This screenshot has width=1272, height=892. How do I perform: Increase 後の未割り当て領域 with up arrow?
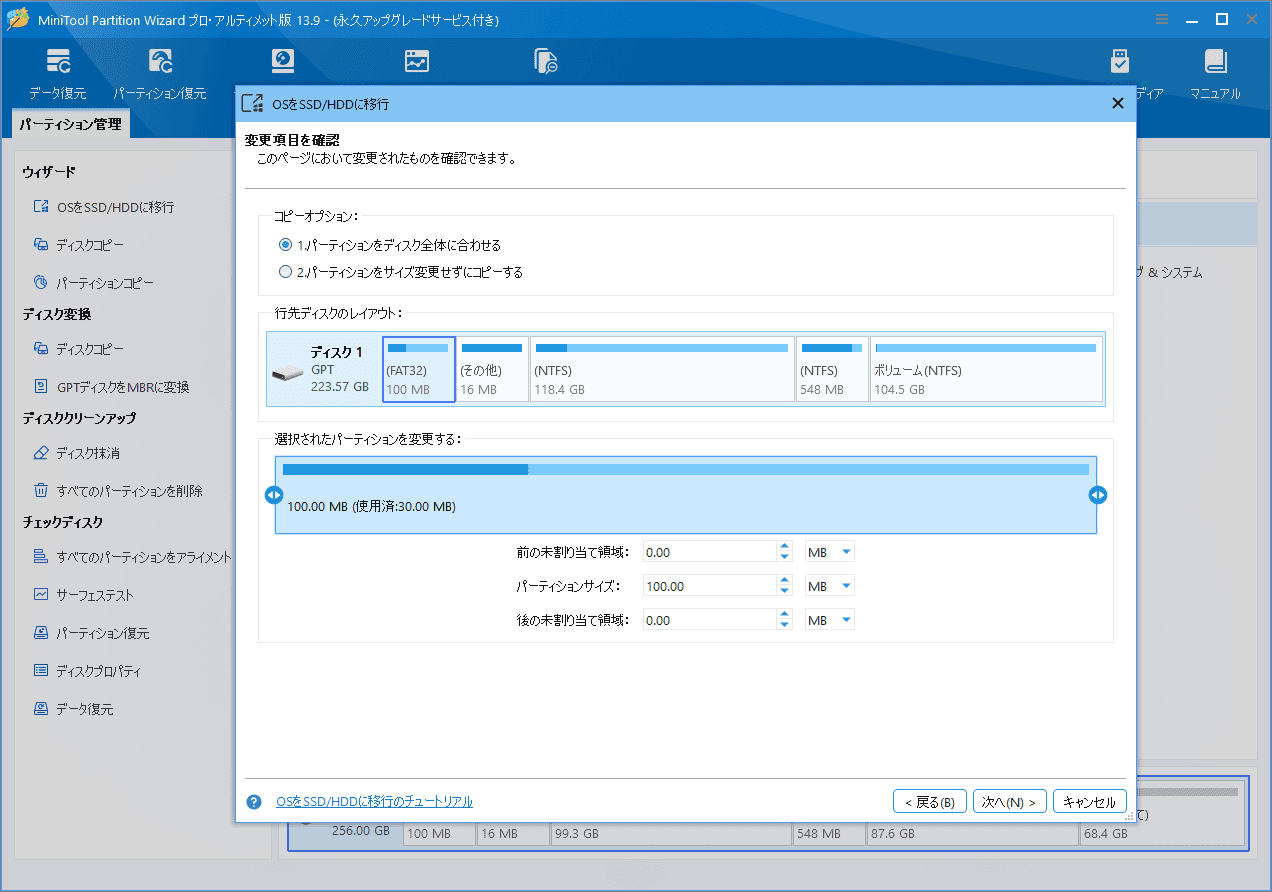[784, 615]
